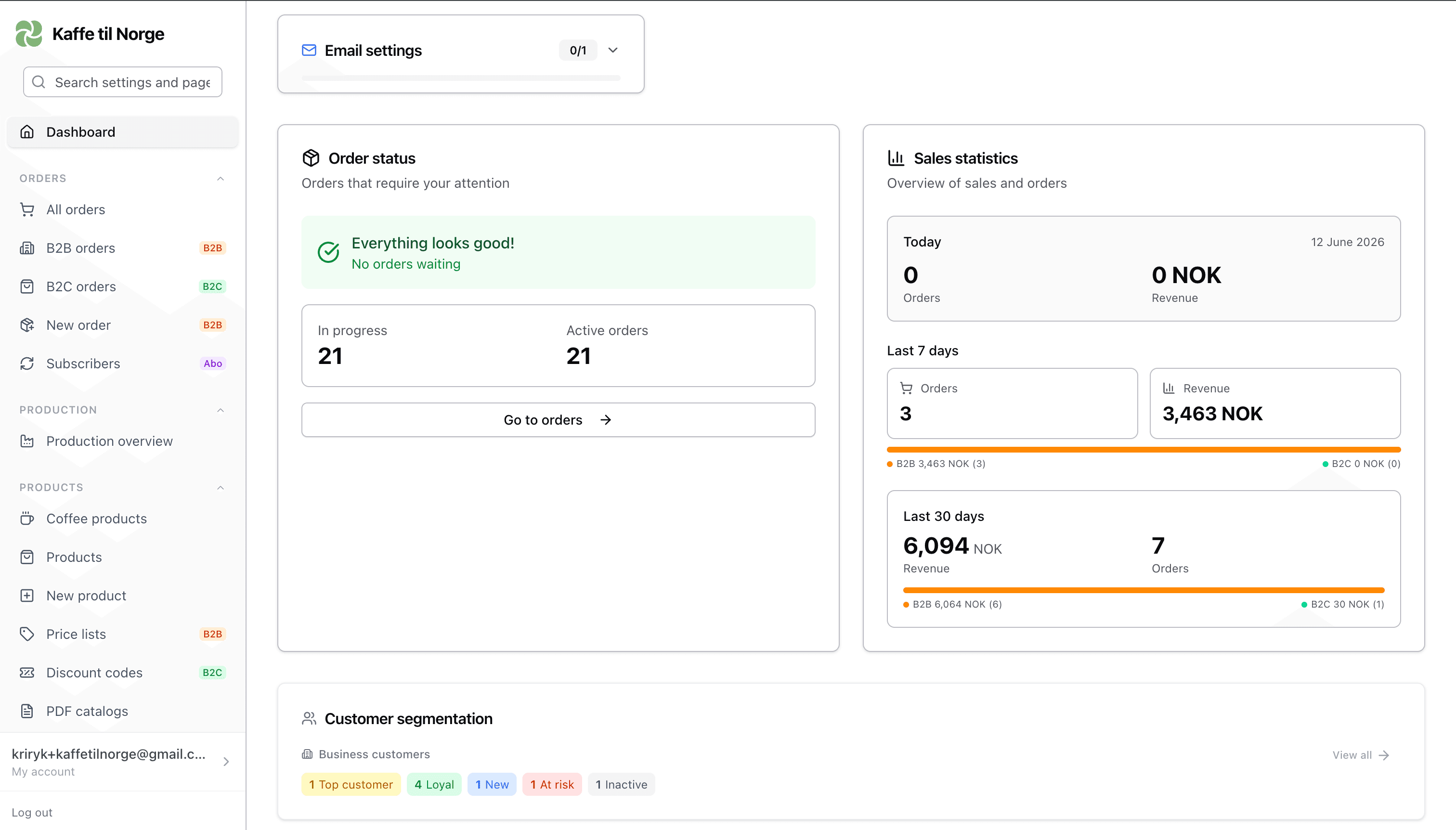The width and height of the screenshot is (1456, 830).
Task: Click the Last 7 days orange bar
Action: (x=1144, y=450)
